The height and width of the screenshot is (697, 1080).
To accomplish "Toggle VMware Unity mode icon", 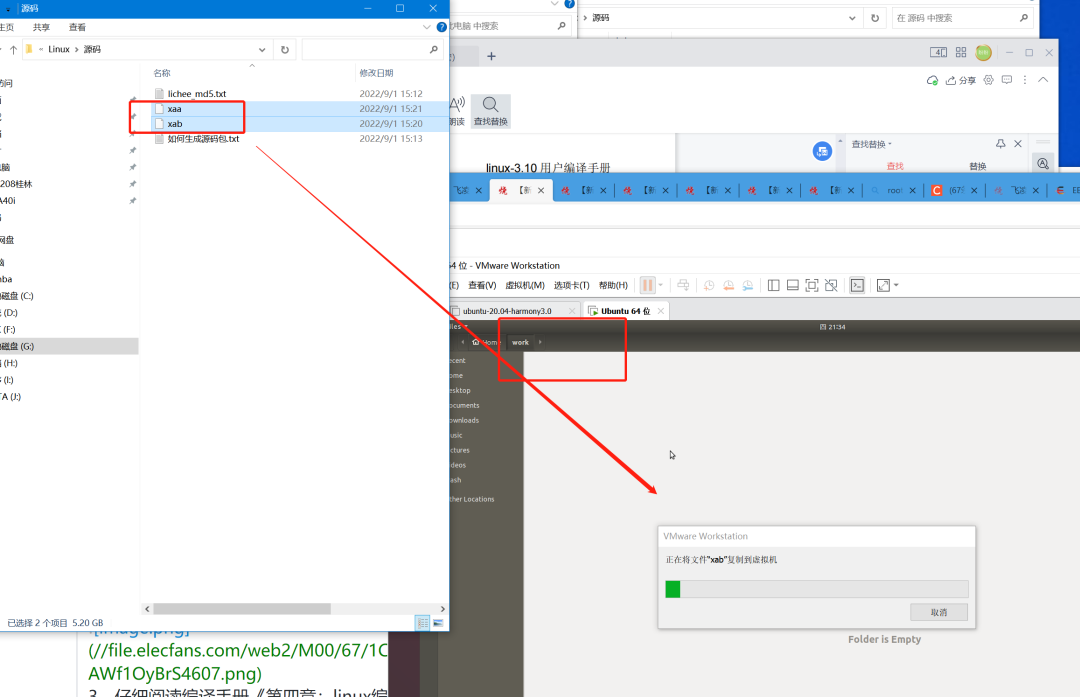I will tap(831, 285).
